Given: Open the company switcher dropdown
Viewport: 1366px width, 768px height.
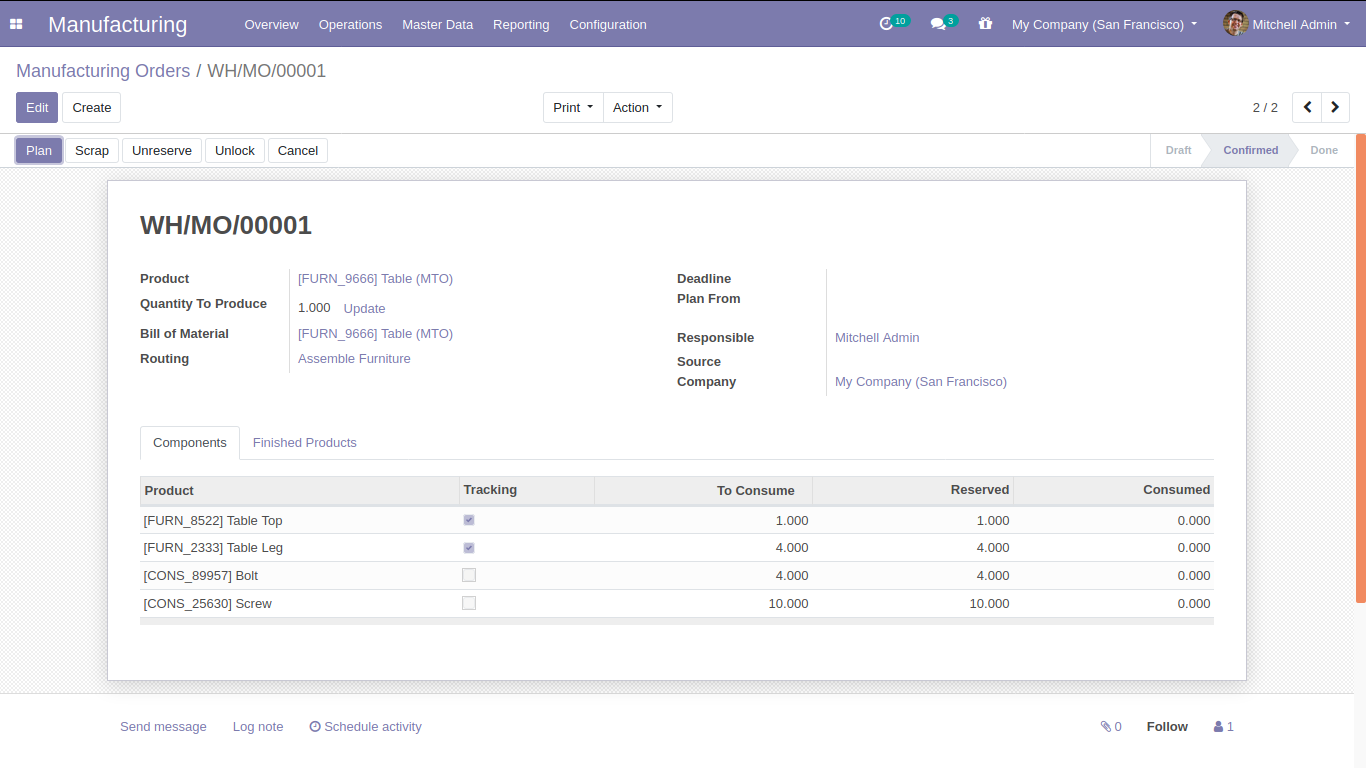Looking at the screenshot, I should tap(1104, 24).
